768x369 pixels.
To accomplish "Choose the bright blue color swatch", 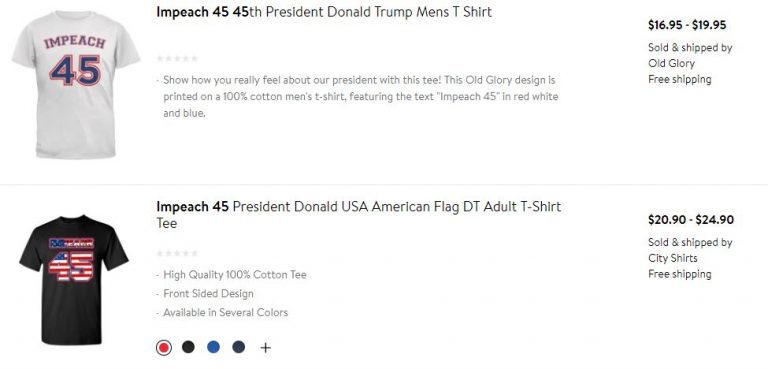I will pos(213,347).
